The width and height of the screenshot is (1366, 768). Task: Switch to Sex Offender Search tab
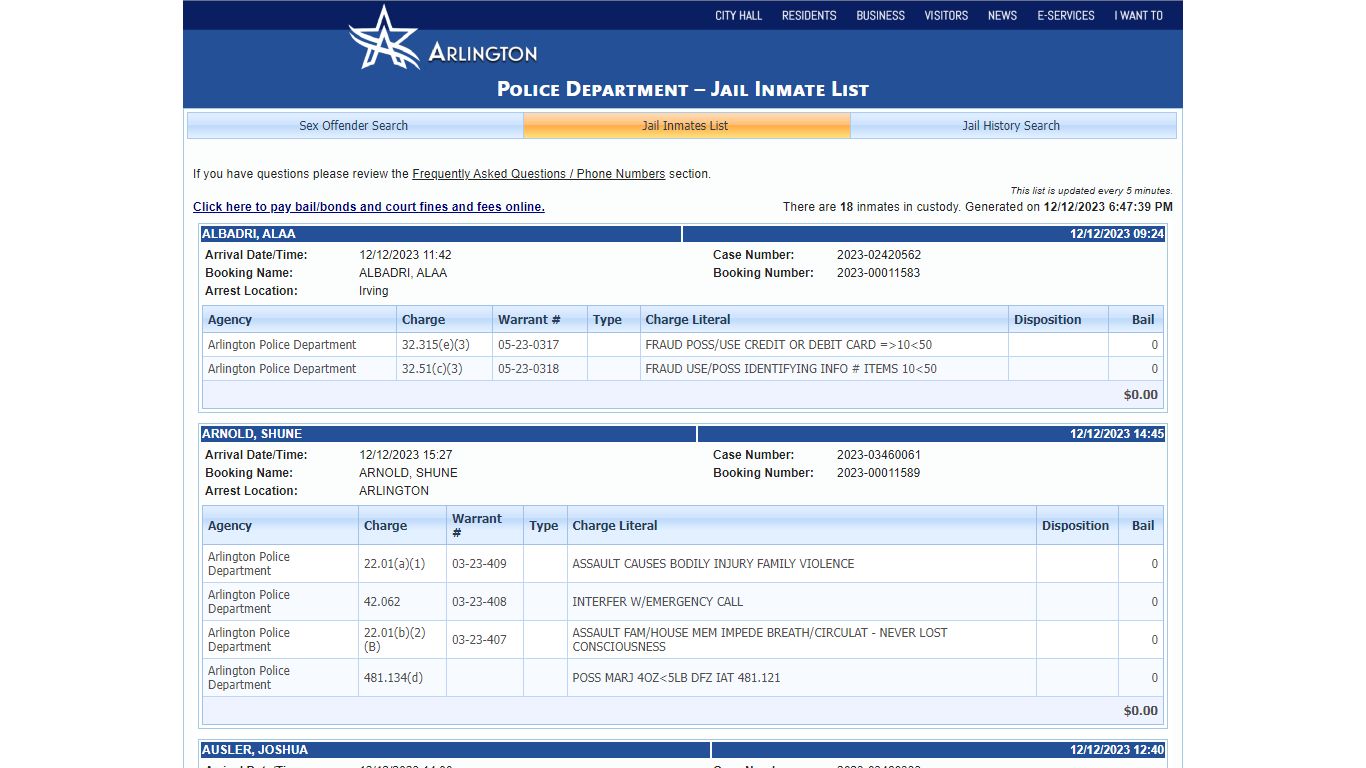coord(354,125)
